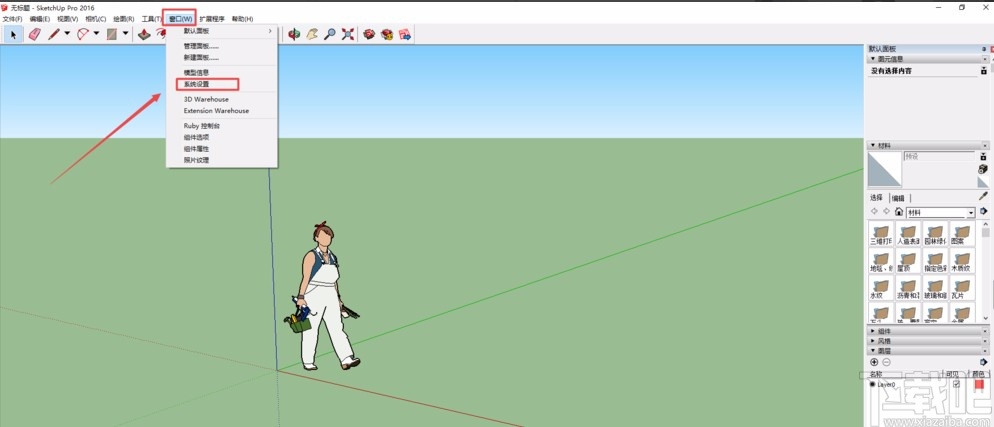The image size is (994, 427).
Task: Open the 绘图(R) menu
Action: coord(124,19)
